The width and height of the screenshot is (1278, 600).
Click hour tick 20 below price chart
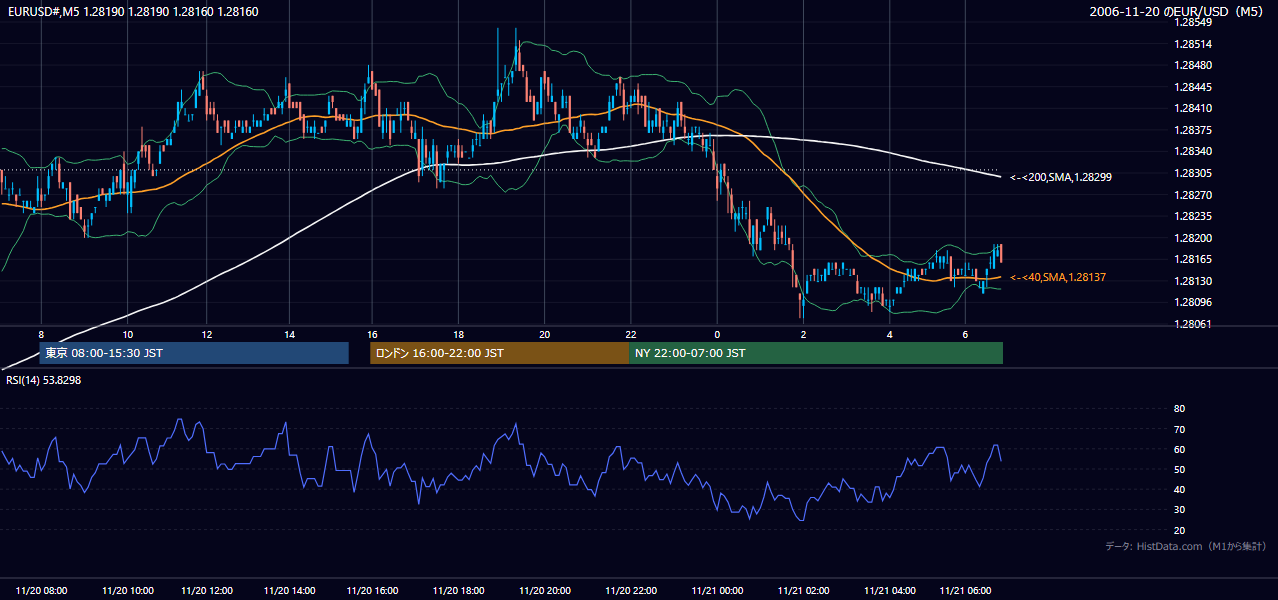[544, 334]
